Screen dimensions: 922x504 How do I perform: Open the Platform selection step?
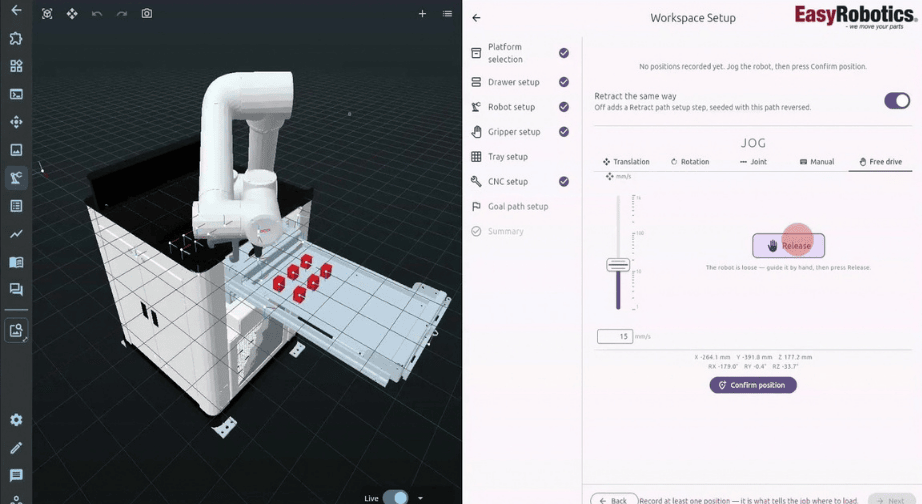pos(520,53)
